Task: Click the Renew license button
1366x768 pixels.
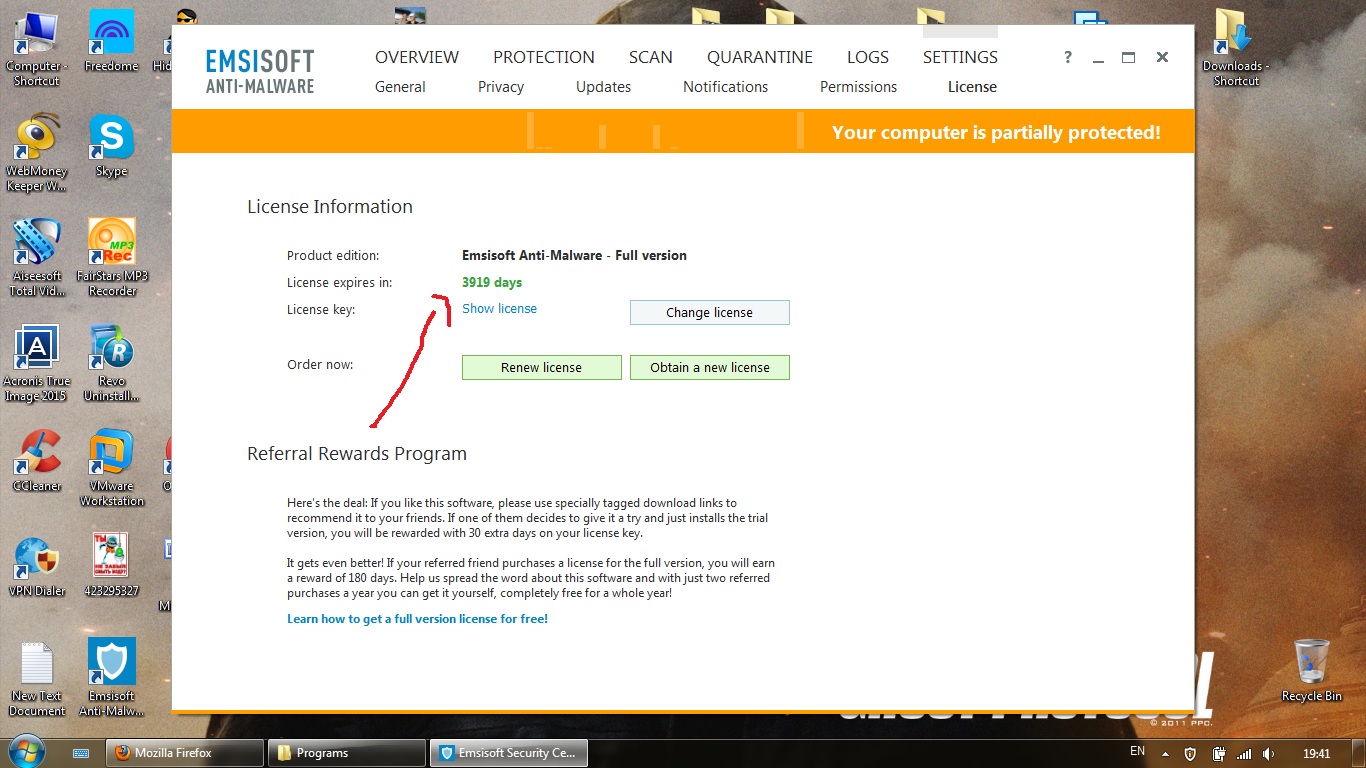Action: 542,368
